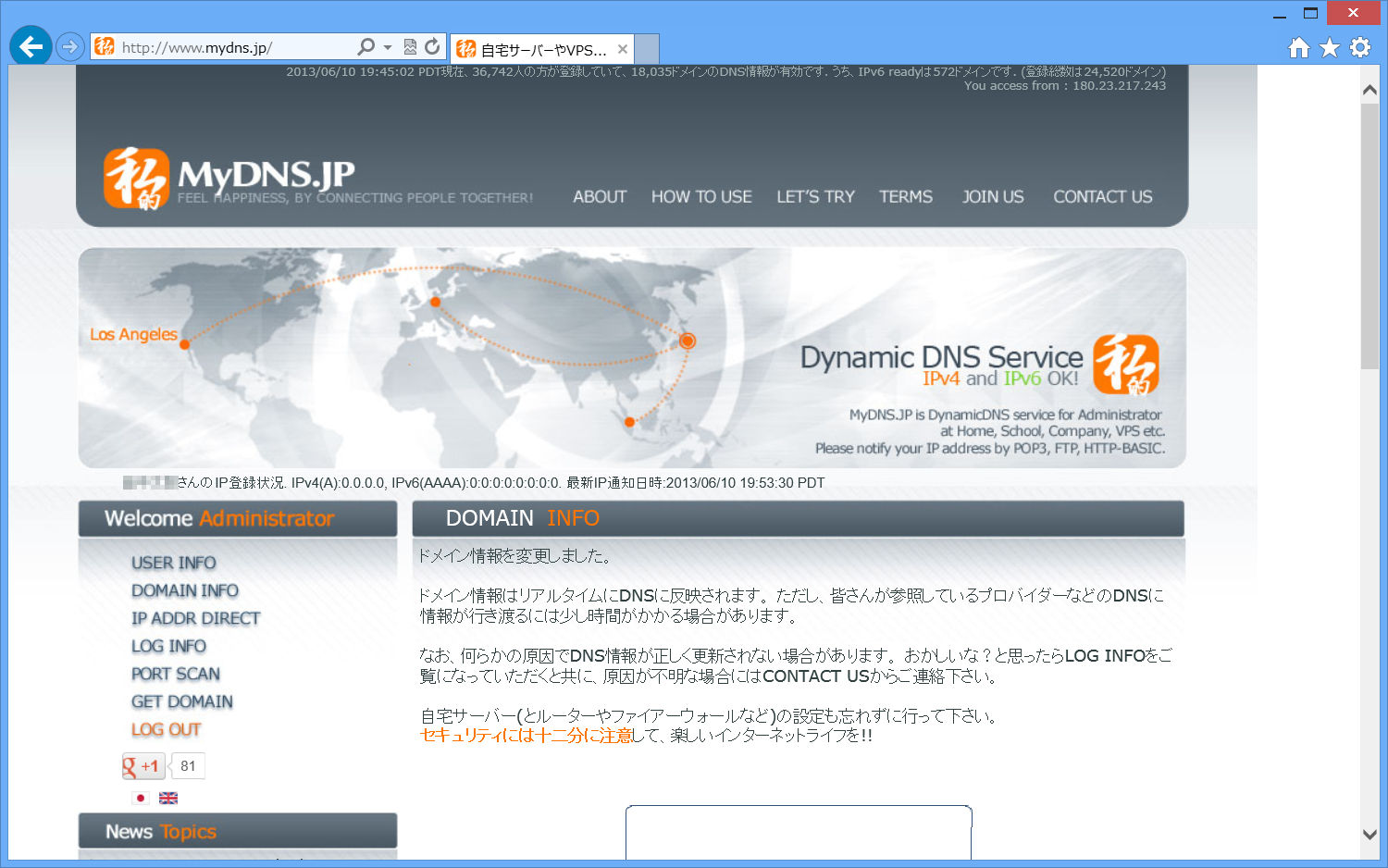Open IP ADDR DIRECT in the sidebar
This screenshot has width=1388, height=868.
click(195, 618)
